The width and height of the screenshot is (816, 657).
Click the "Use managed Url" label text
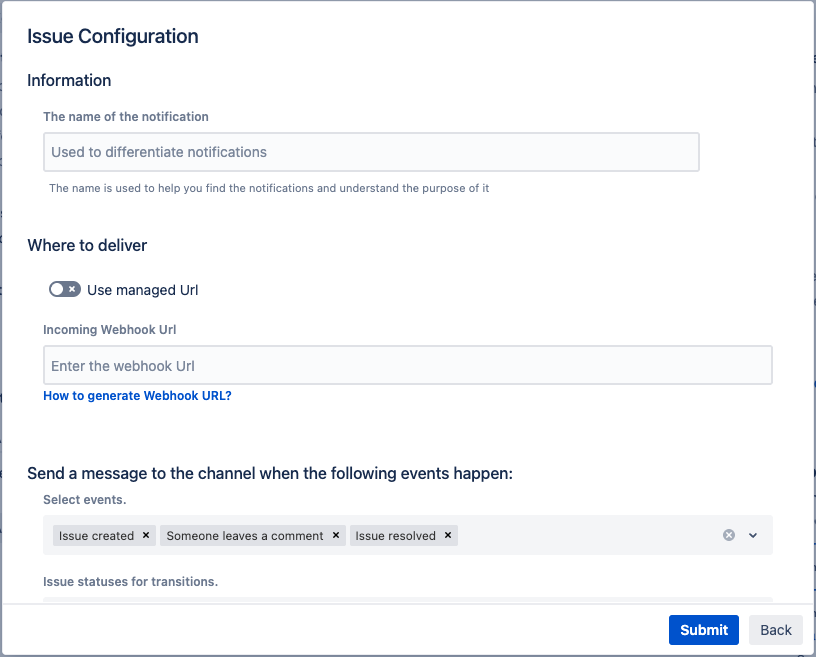(x=143, y=290)
